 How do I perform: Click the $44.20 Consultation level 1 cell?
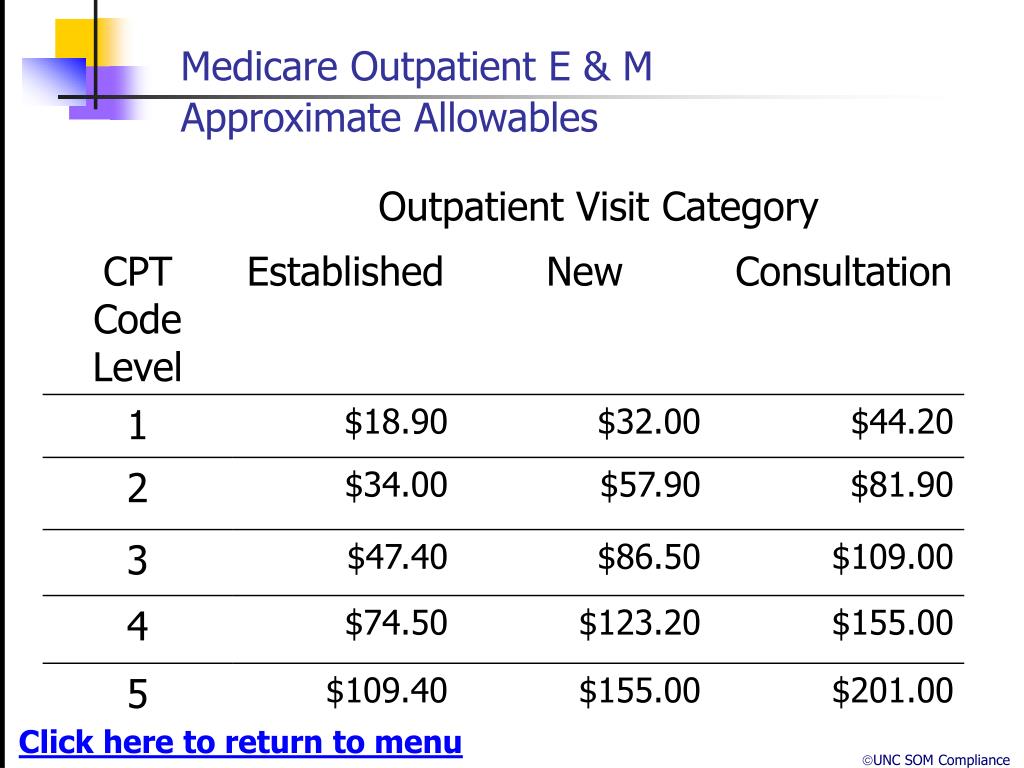902,422
